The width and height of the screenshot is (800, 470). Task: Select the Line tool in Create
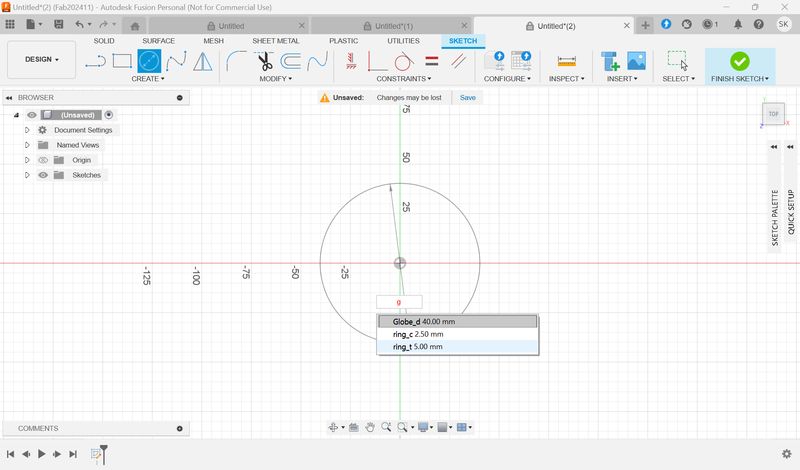click(x=95, y=61)
